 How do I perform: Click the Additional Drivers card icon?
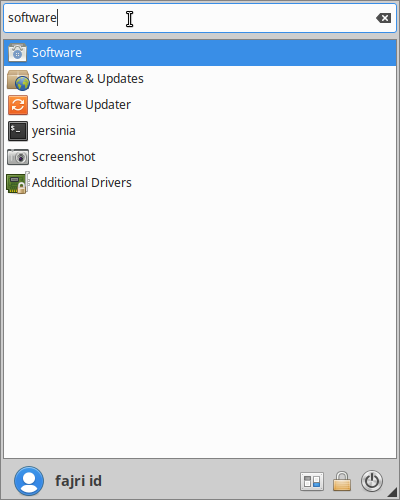18,183
